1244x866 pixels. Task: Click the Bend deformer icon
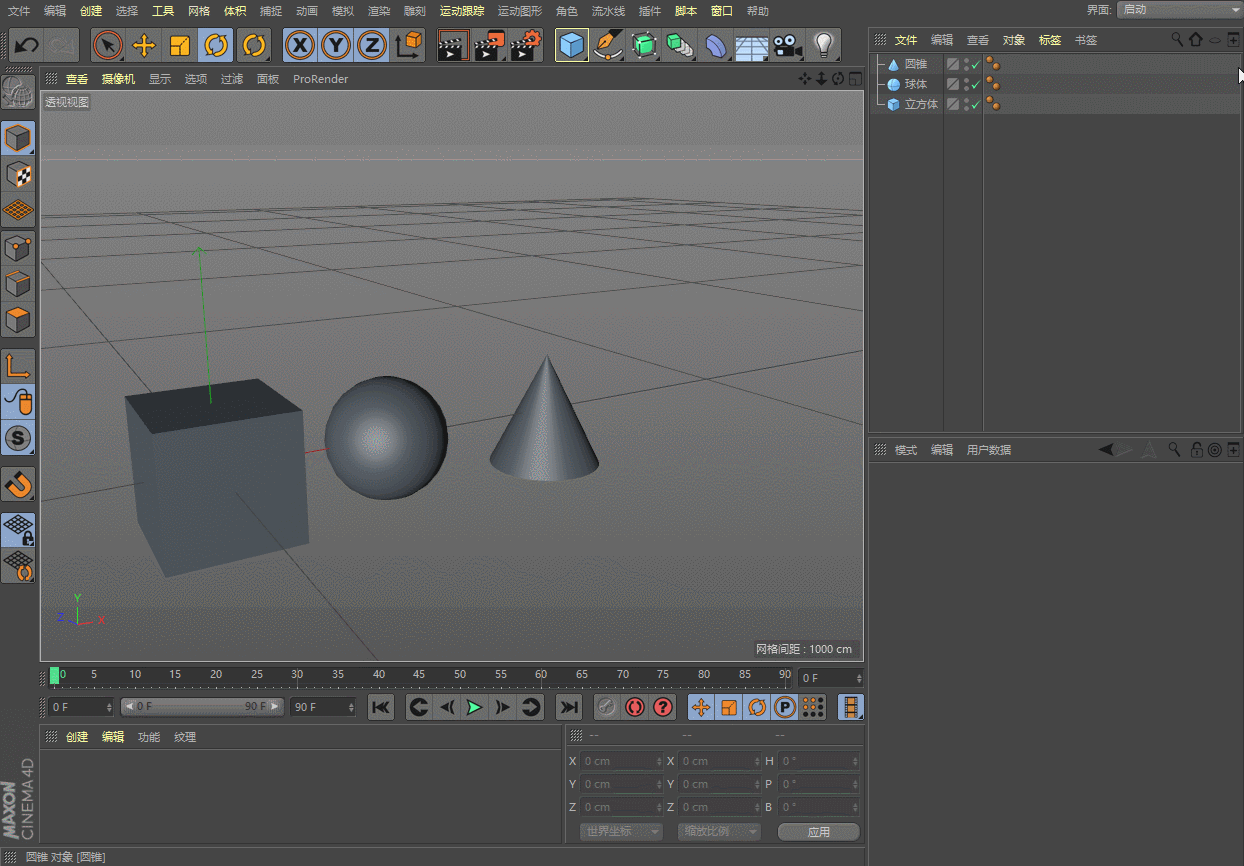click(x=716, y=45)
